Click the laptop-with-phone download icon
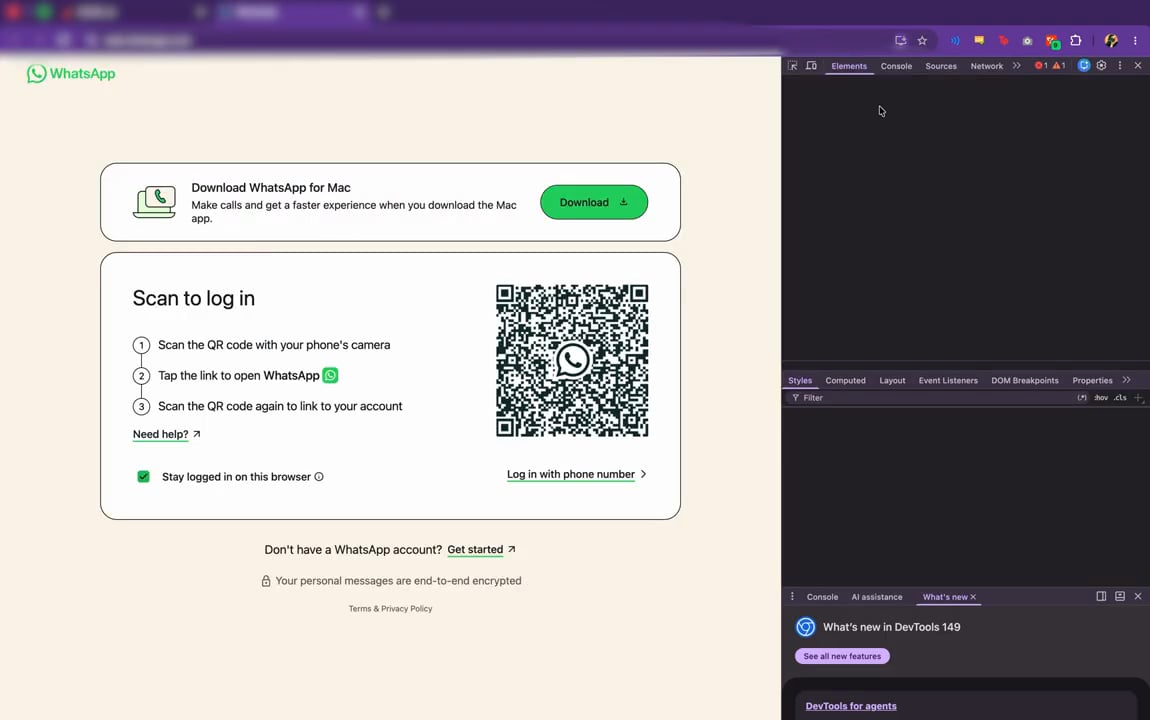Viewport: 1150px width, 720px height. [x=155, y=202]
